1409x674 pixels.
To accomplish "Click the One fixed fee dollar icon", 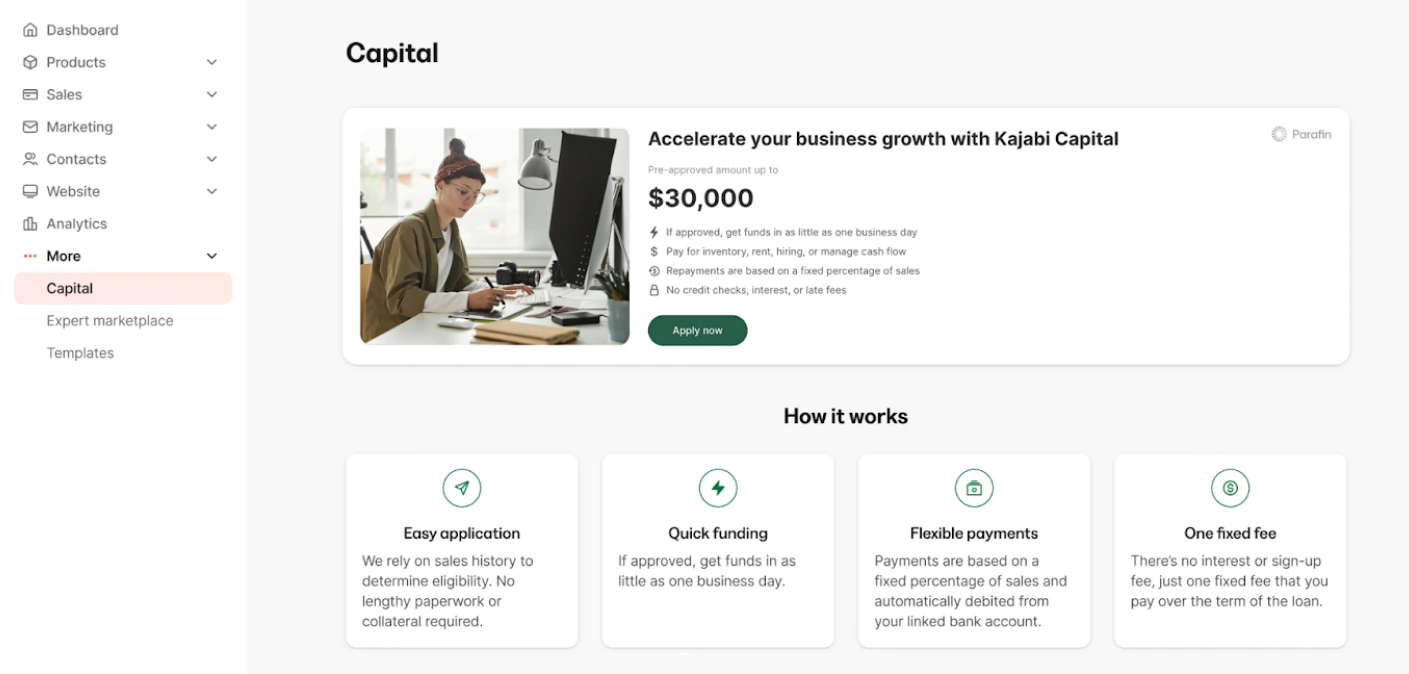I will (x=1229, y=488).
